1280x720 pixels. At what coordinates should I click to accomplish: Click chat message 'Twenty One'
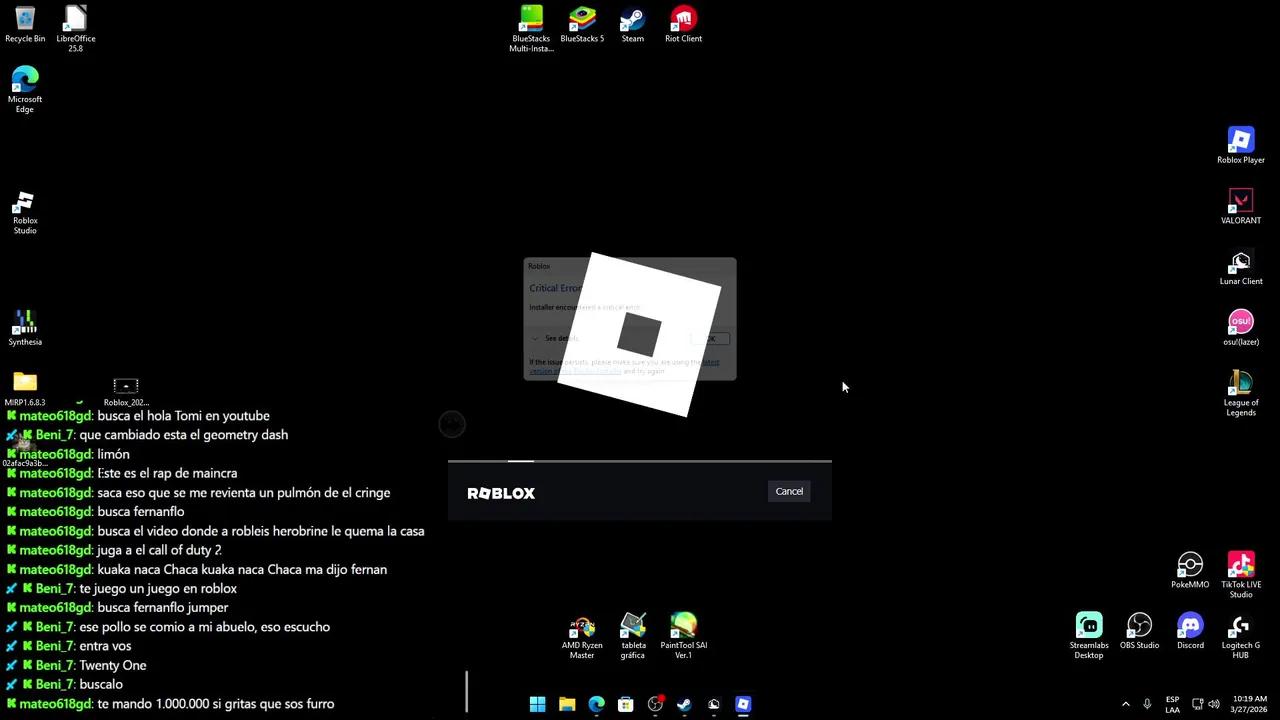pos(113,665)
